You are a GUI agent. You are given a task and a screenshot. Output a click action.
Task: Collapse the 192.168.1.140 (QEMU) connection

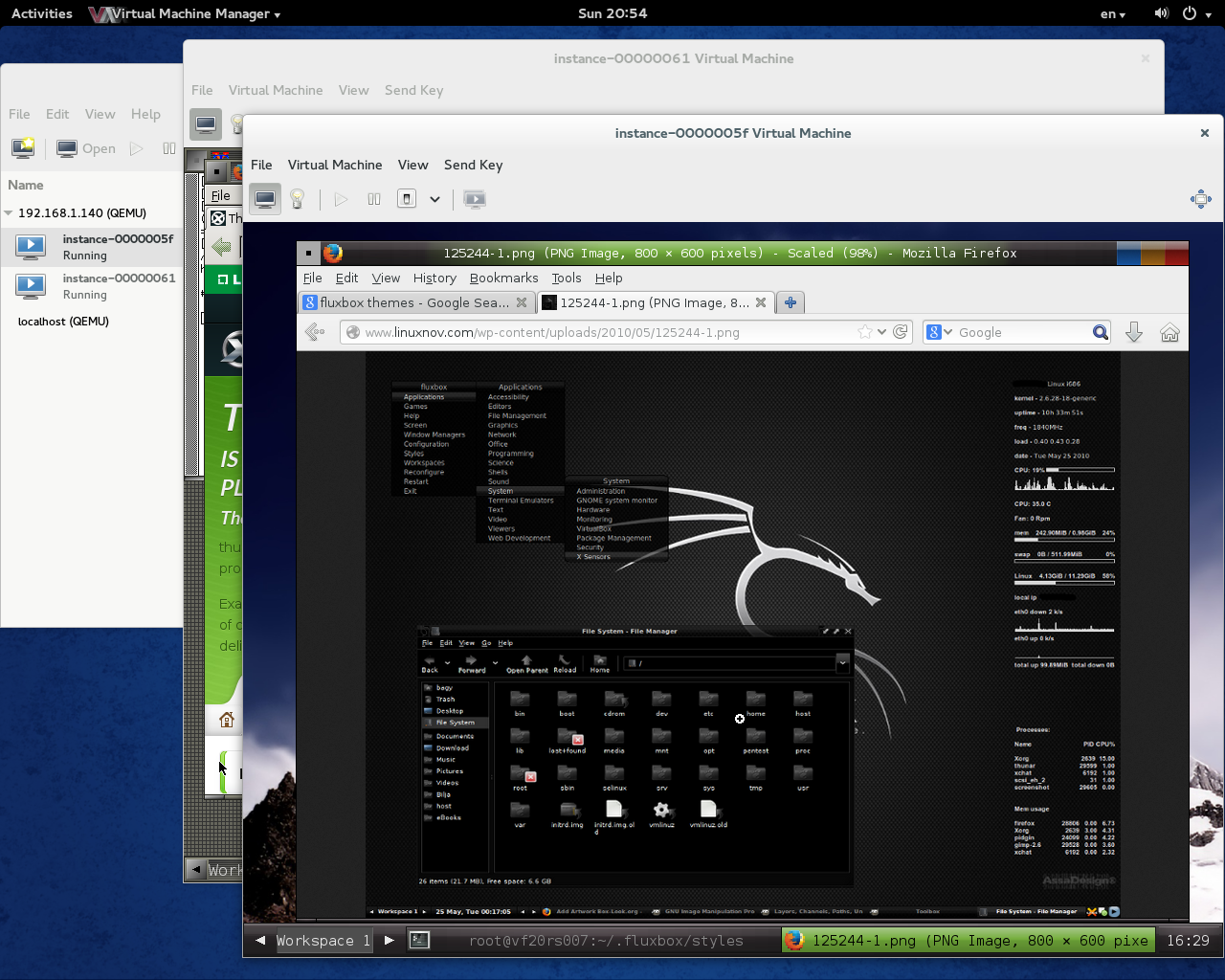pos(9,213)
